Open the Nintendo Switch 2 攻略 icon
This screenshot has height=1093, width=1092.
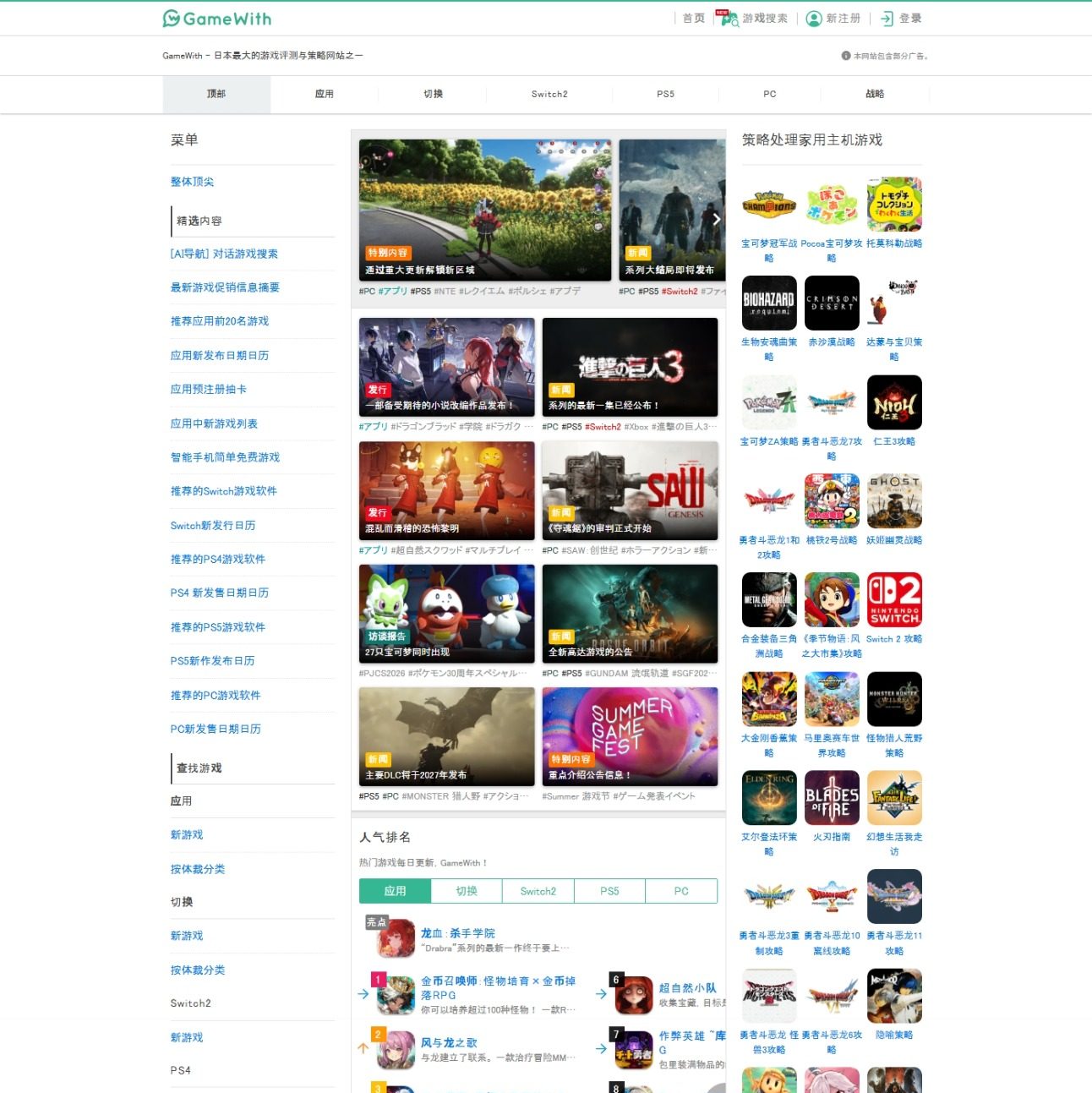click(894, 600)
